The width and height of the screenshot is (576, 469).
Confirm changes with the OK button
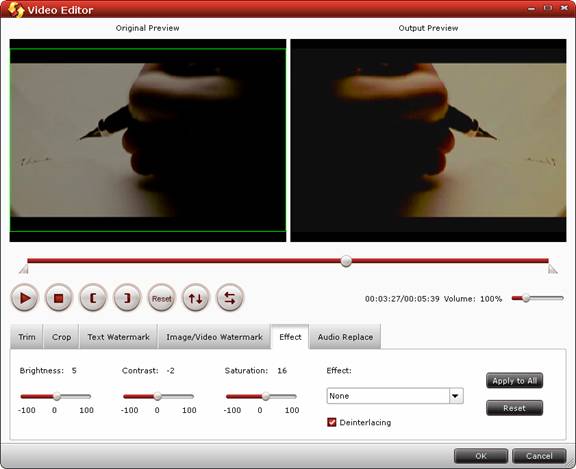click(481, 456)
